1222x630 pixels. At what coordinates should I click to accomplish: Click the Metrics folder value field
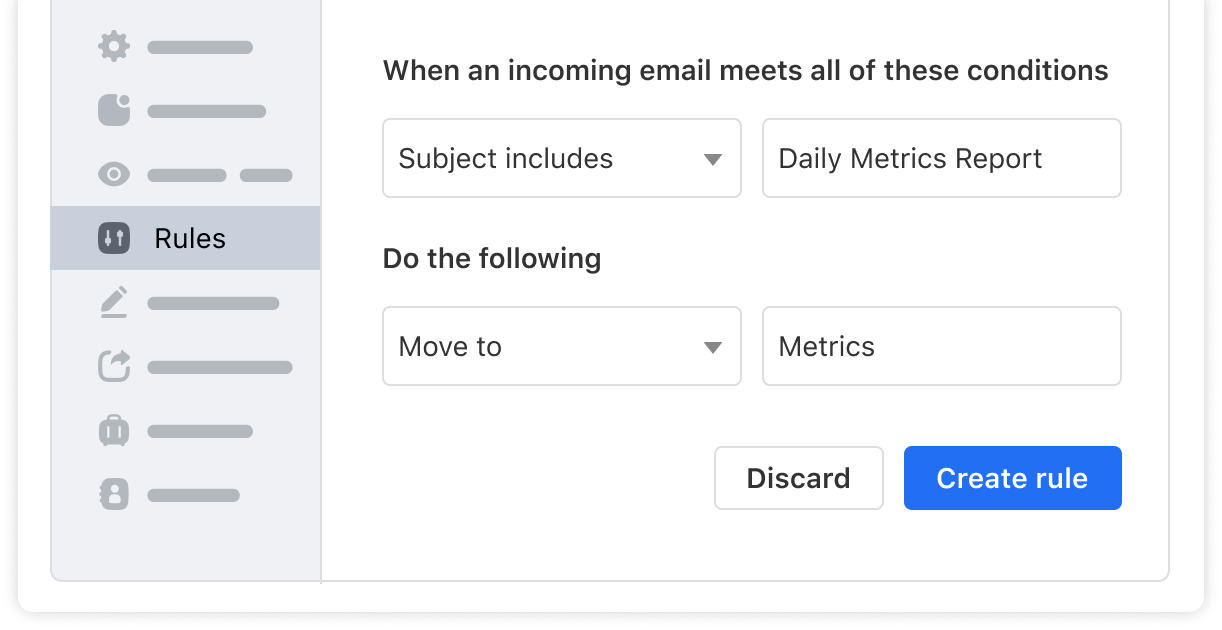[x=941, y=346]
